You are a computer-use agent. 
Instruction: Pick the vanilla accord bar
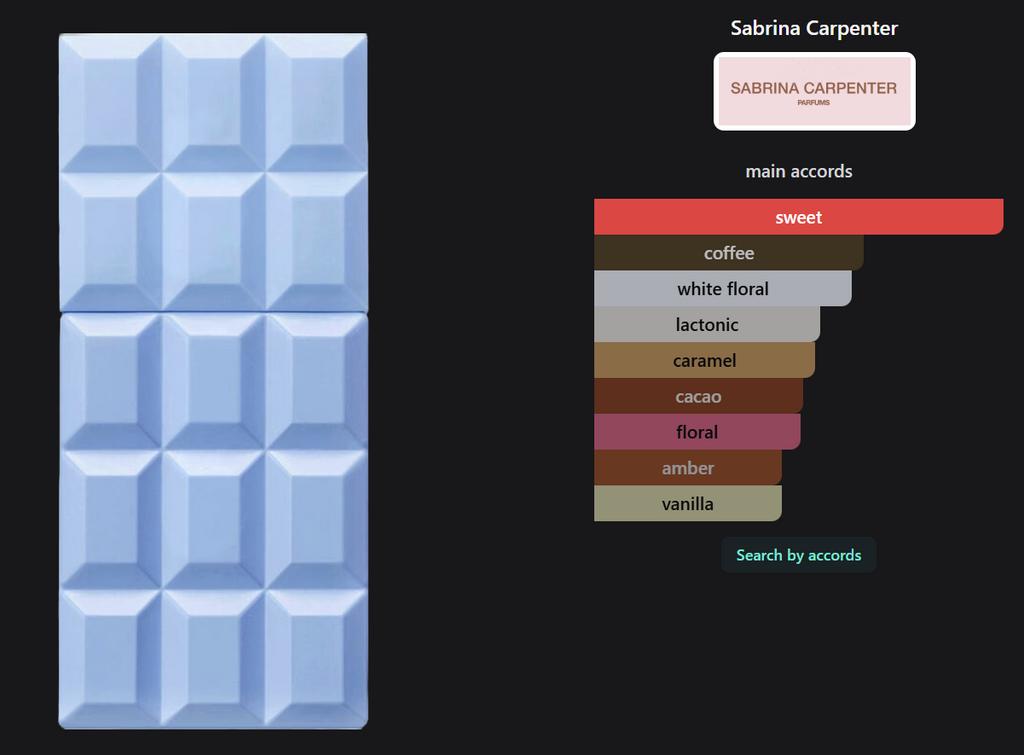point(688,504)
